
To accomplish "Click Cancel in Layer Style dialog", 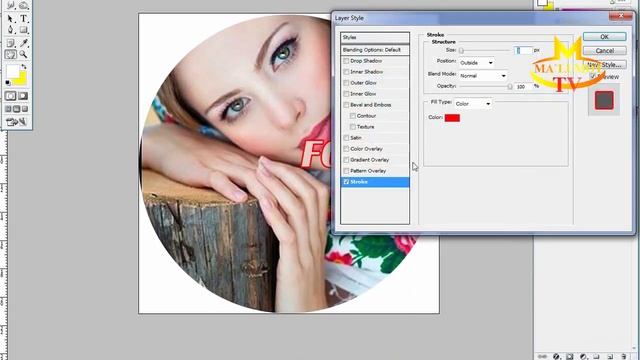I will click(x=604, y=51).
